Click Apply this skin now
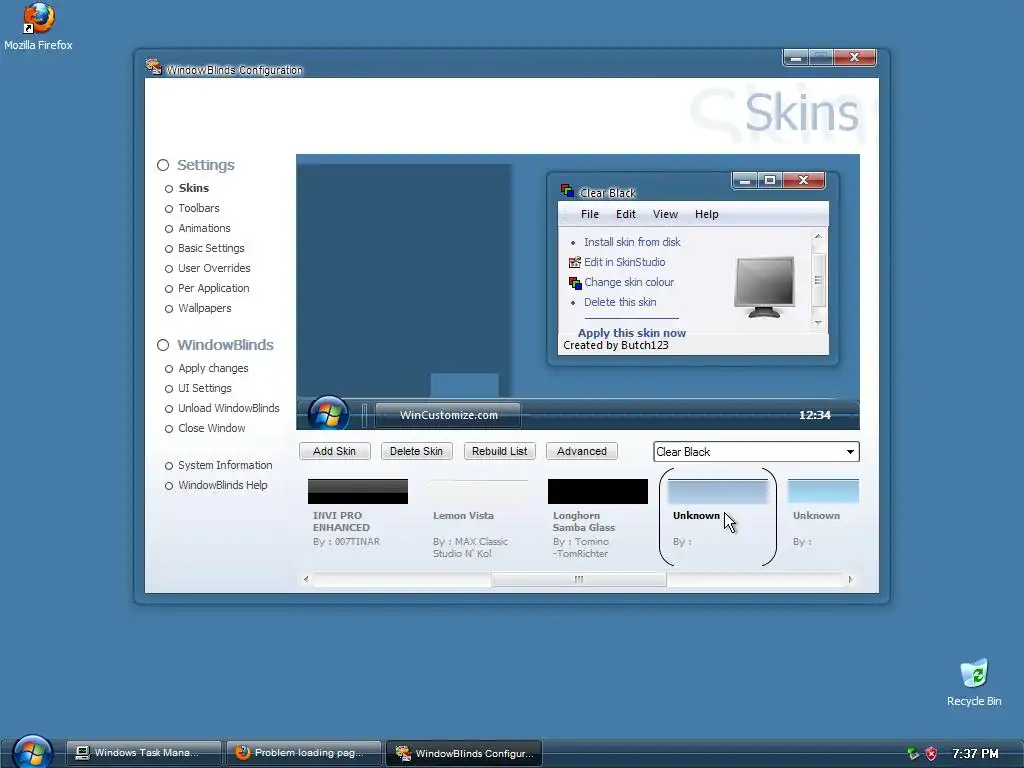The image size is (1024, 768). (632, 333)
